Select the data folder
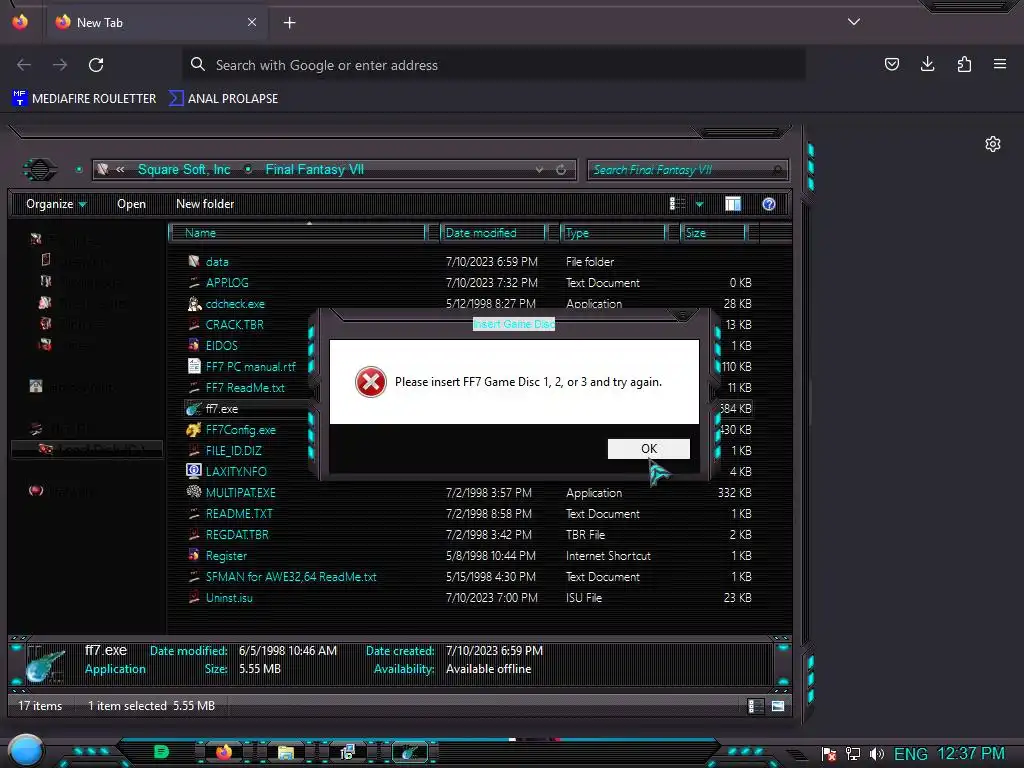The image size is (1024, 768). coord(217,262)
